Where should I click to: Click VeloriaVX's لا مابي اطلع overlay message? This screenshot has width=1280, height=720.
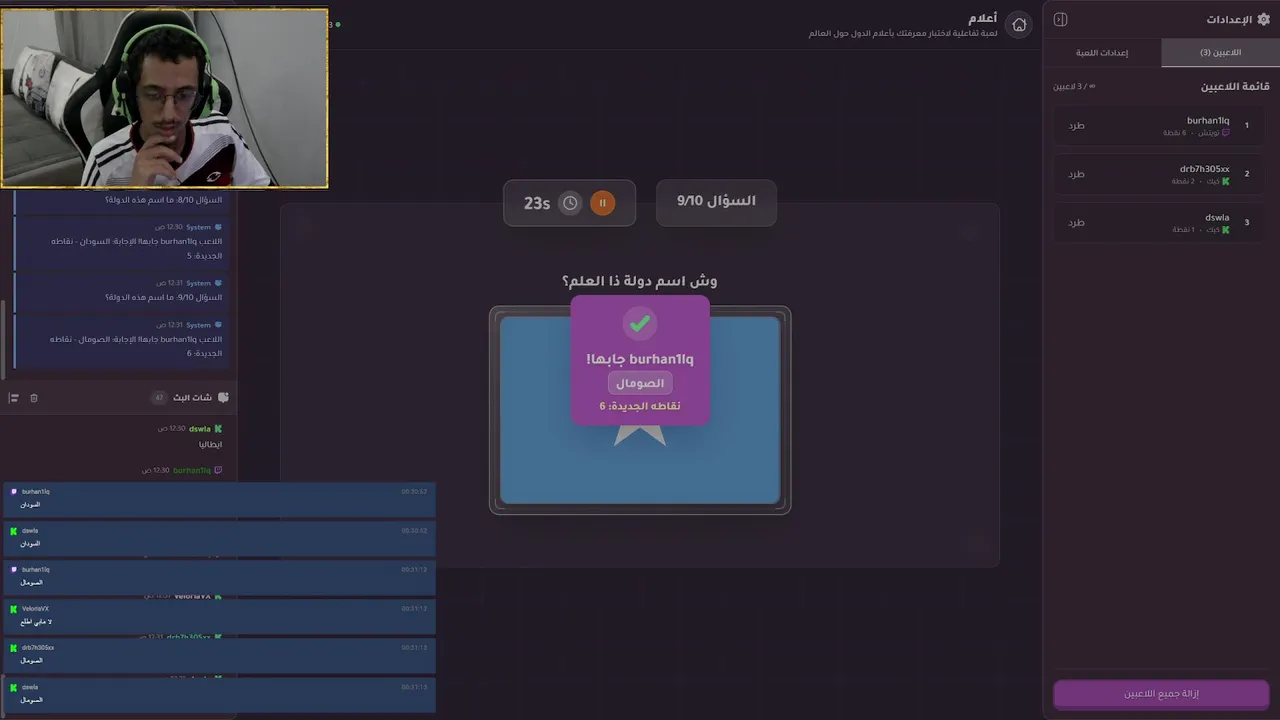(x=219, y=616)
